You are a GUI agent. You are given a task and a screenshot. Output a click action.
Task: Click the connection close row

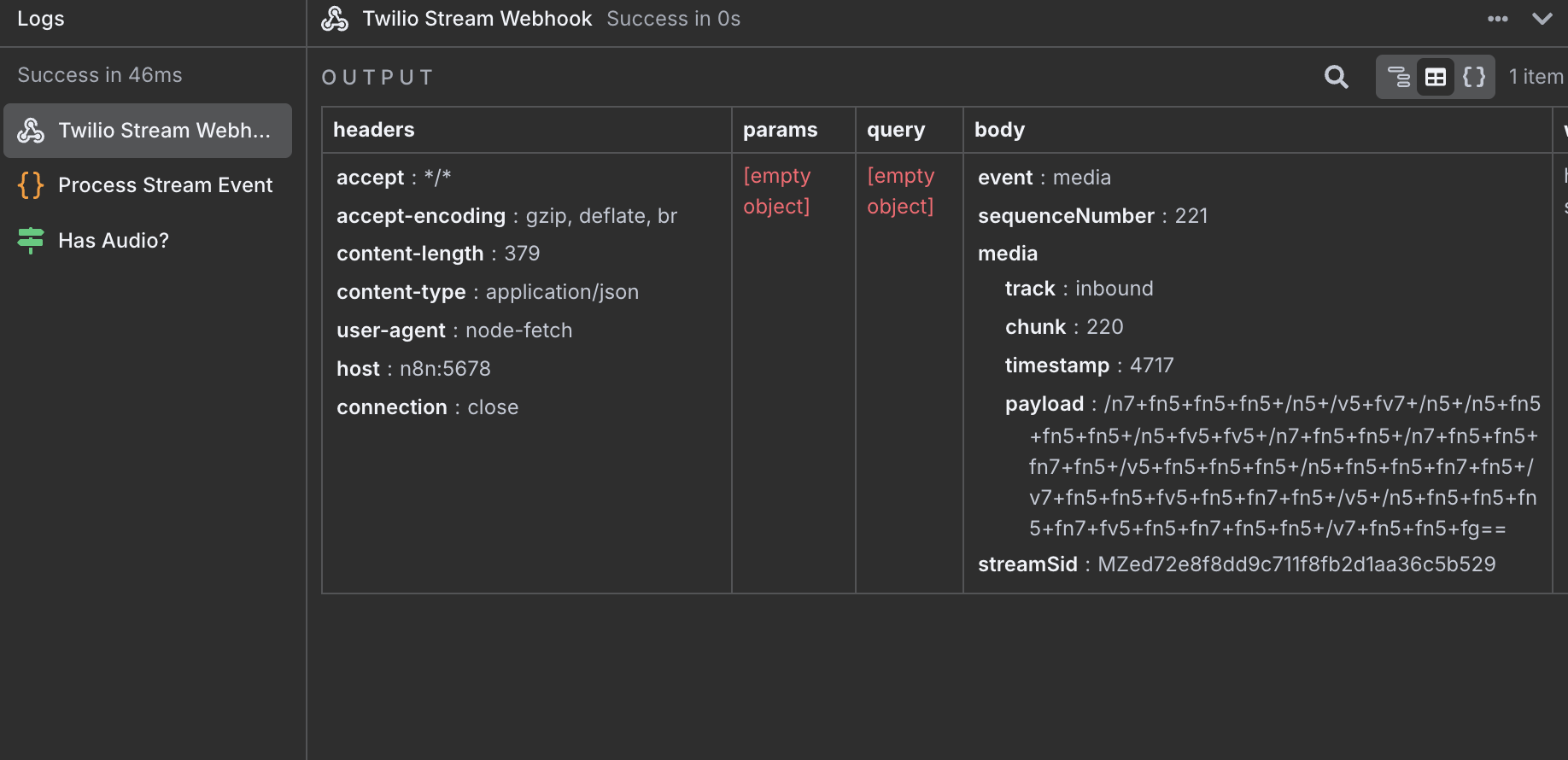pyautogui.click(x=427, y=407)
